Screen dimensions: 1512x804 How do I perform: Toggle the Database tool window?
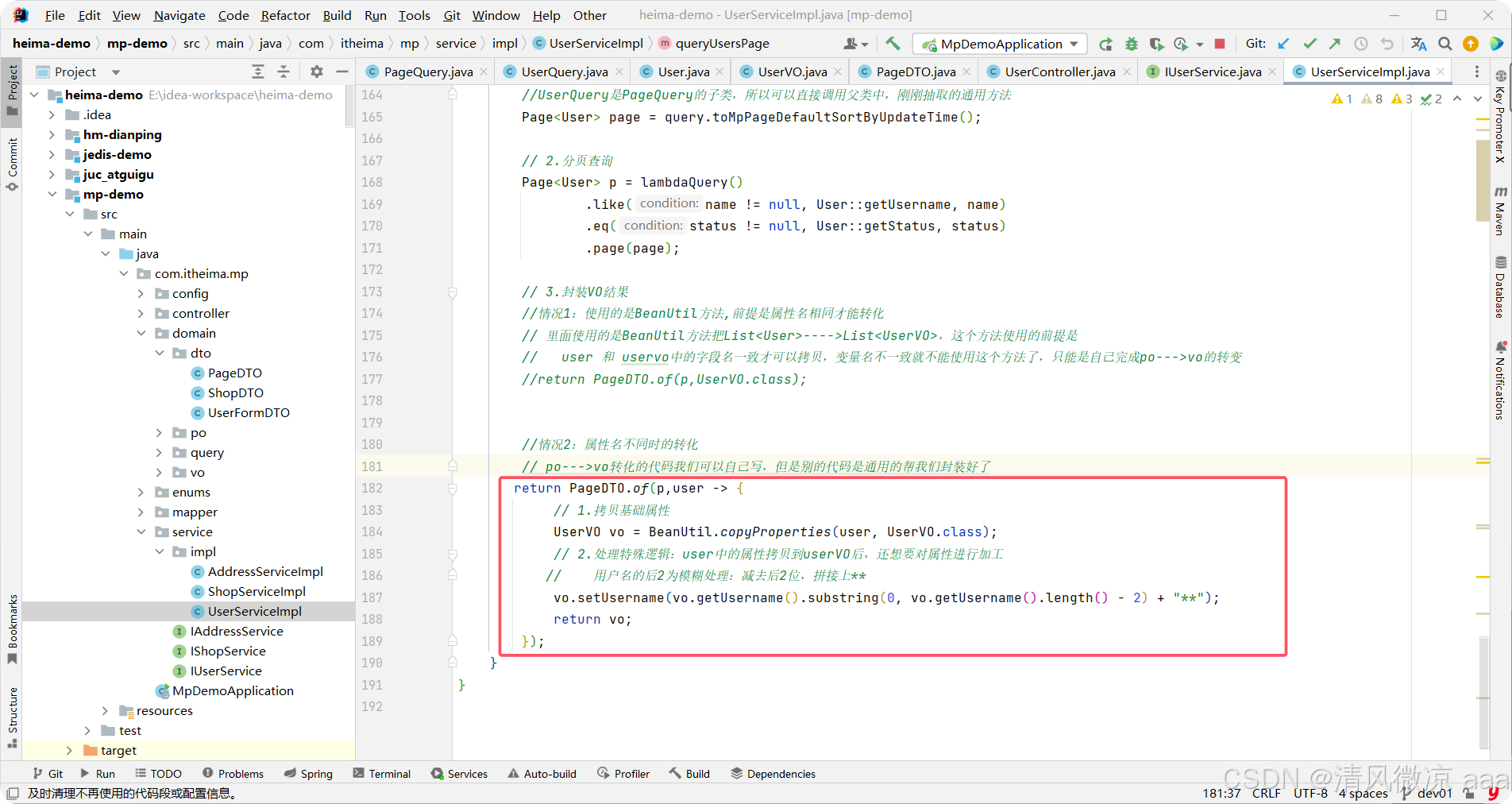[x=1500, y=287]
